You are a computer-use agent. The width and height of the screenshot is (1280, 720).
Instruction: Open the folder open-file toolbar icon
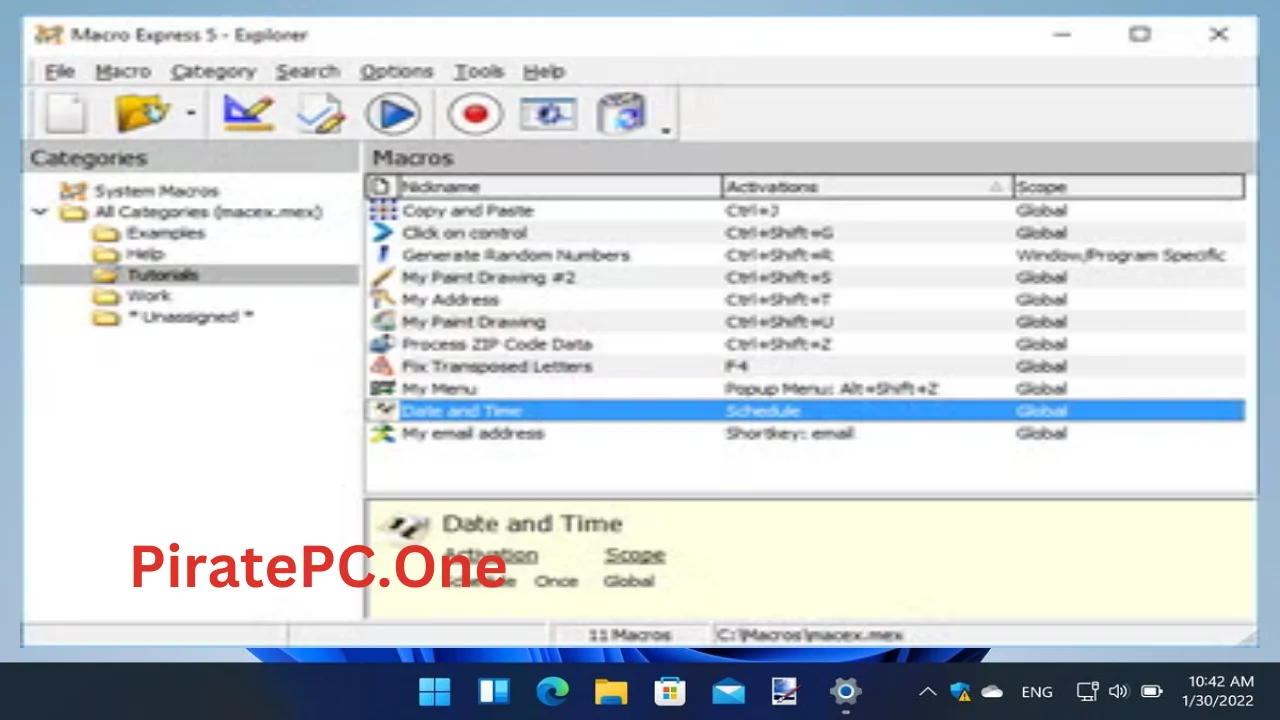coord(142,113)
